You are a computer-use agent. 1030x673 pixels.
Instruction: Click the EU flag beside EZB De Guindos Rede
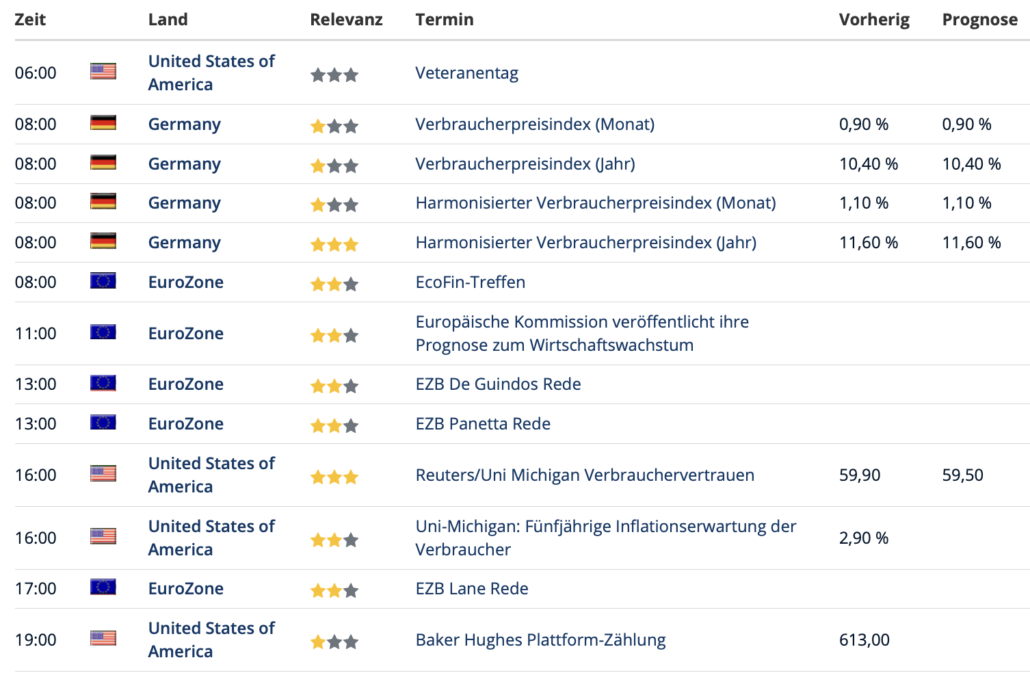pyautogui.click(x=103, y=383)
